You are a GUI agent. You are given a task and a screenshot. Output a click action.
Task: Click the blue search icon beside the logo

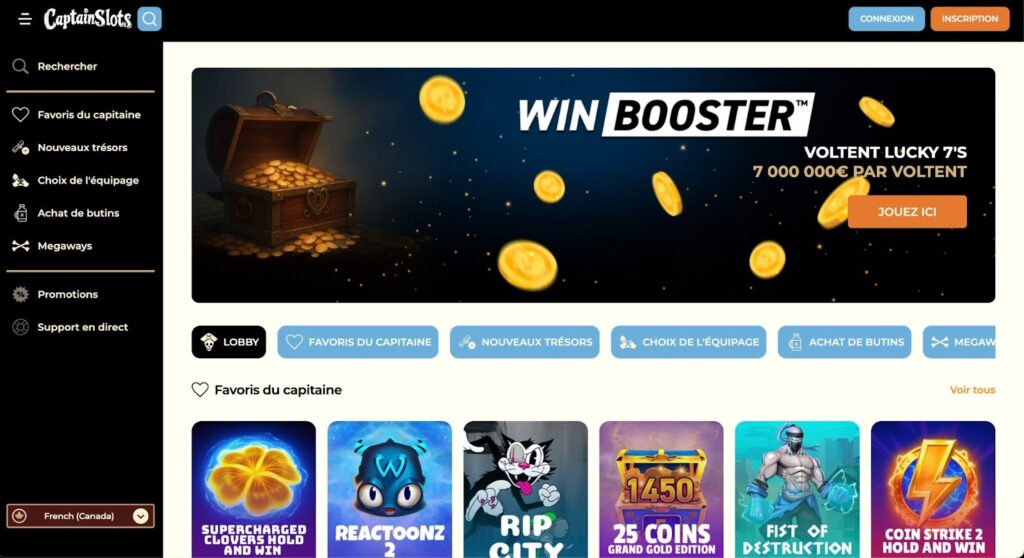pos(150,19)
